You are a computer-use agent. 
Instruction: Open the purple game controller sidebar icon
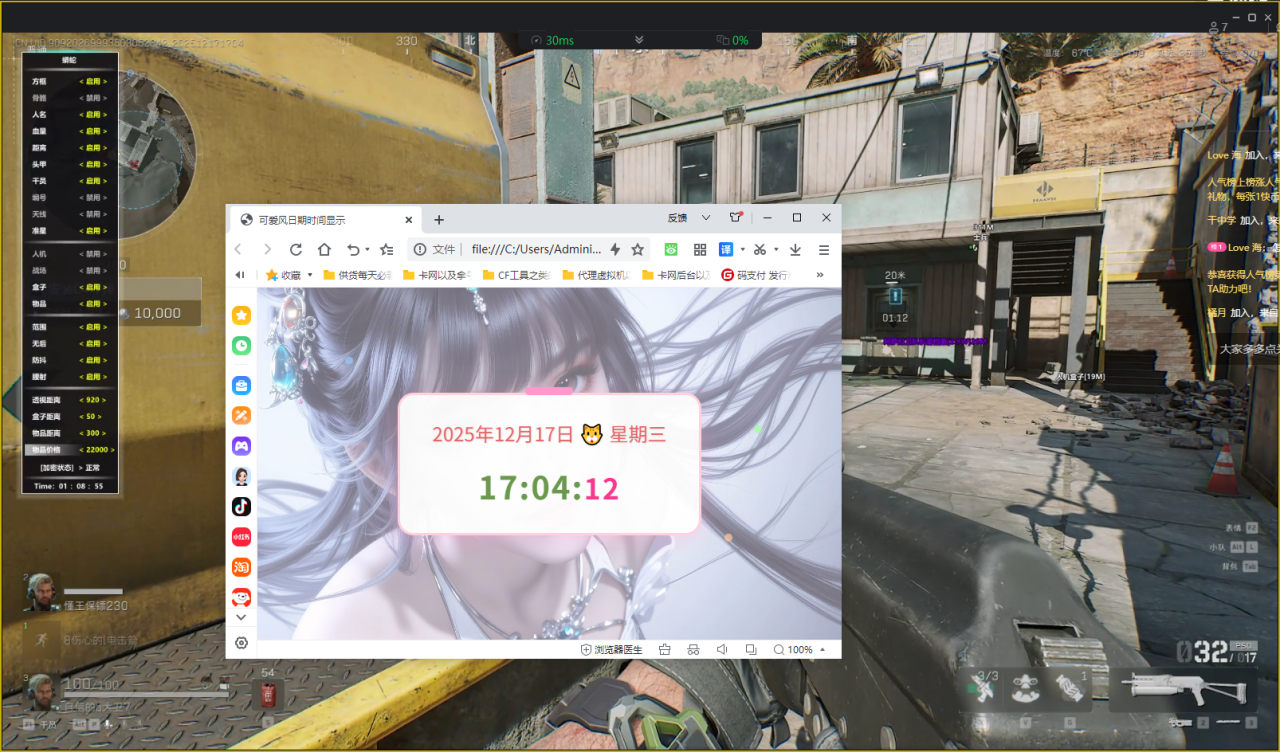tap(240, 445)
